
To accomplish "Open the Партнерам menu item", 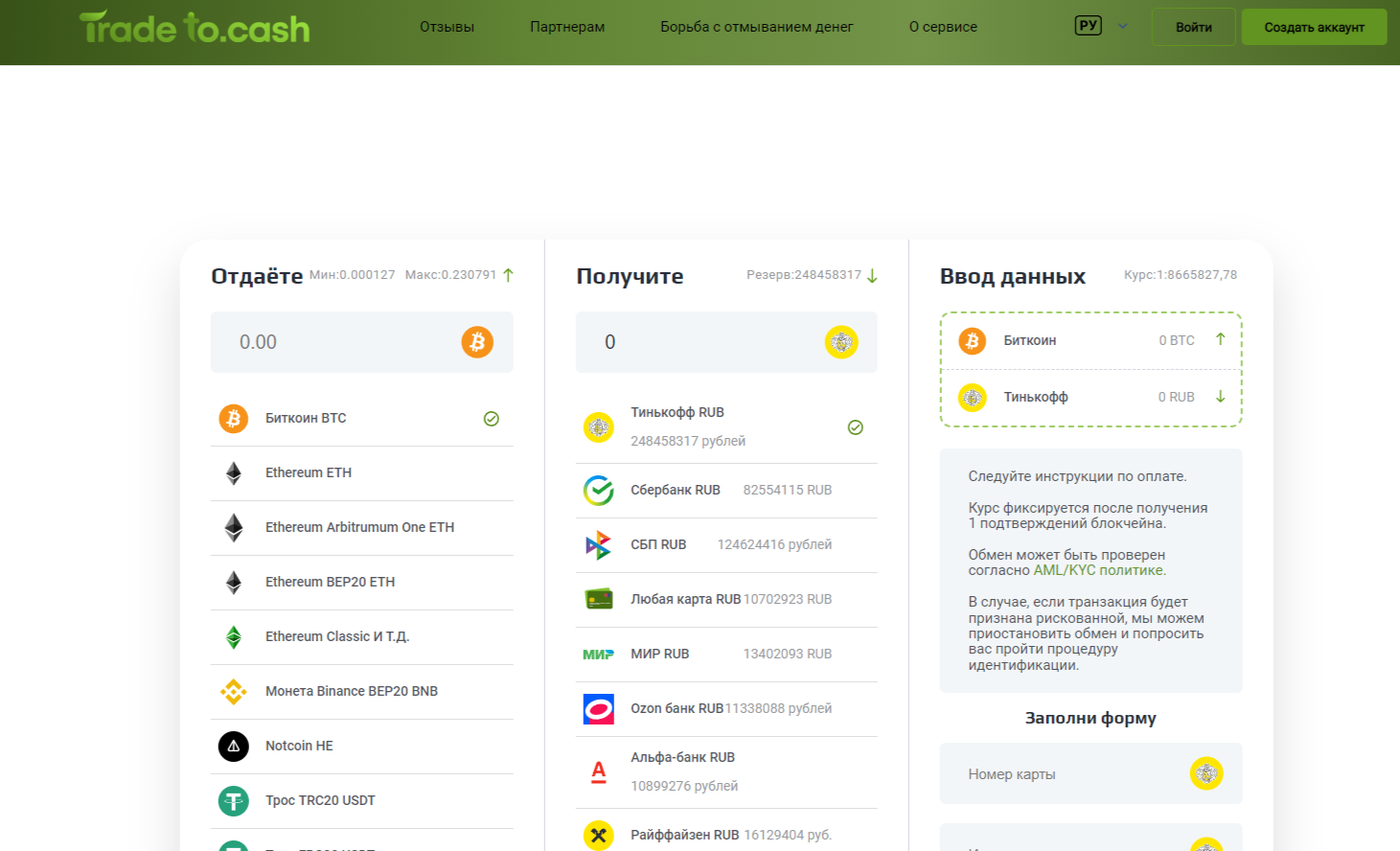I will [567, 27].
